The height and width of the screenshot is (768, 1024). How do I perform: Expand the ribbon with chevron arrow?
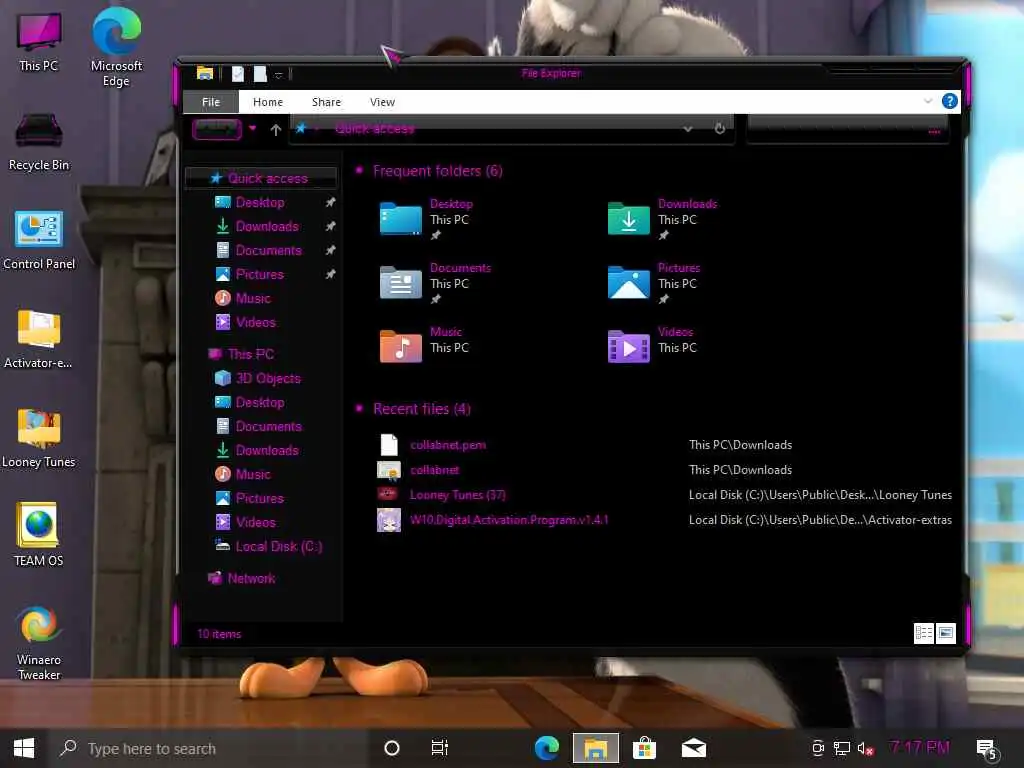(x=927, y=101)
